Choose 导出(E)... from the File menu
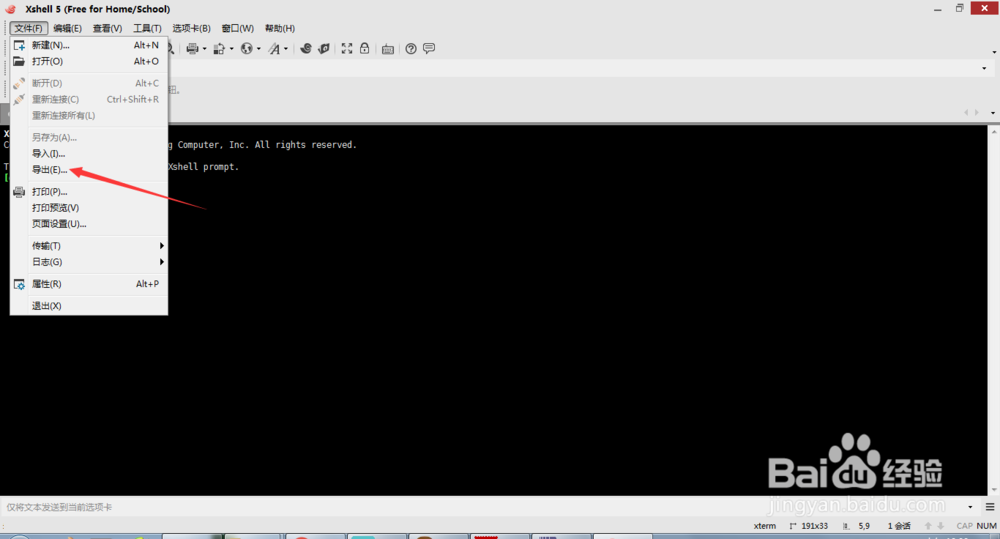Screen dimensions: 1000x539 [x=89, y=170]
